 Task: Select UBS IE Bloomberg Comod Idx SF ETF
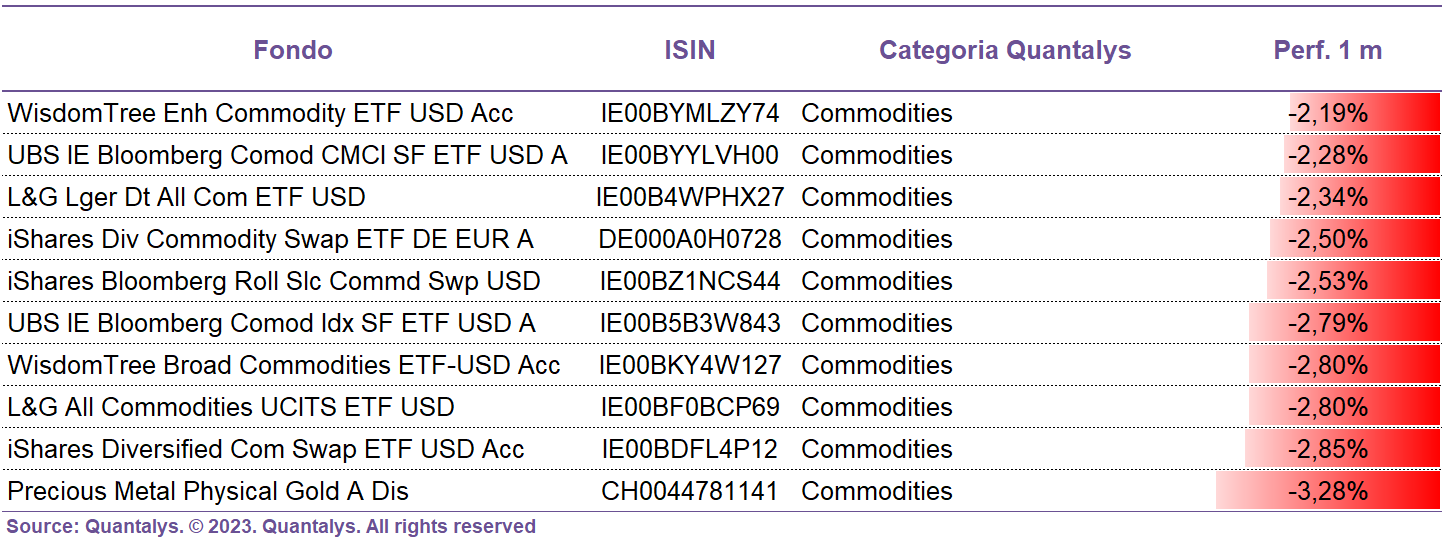click(x=271, y=323)
